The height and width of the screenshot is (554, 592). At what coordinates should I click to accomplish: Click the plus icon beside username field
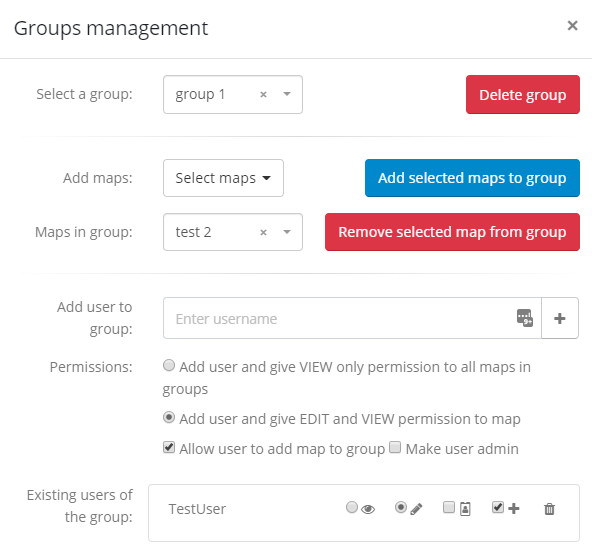560,318
